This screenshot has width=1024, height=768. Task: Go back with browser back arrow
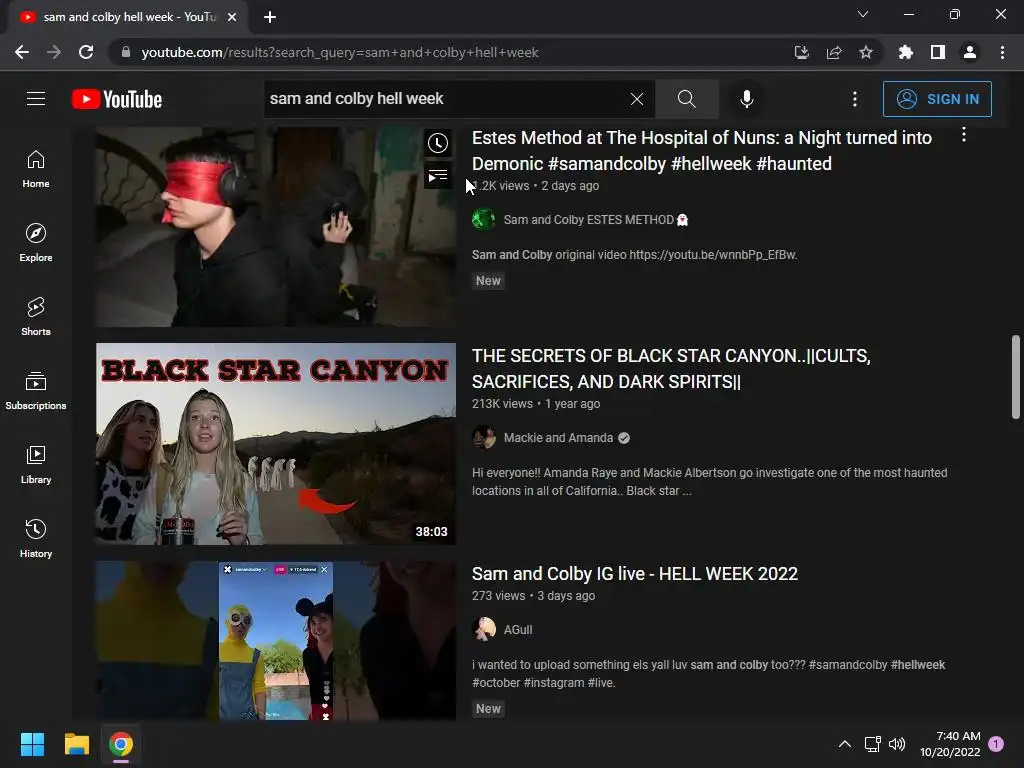(x=22, y=52)
